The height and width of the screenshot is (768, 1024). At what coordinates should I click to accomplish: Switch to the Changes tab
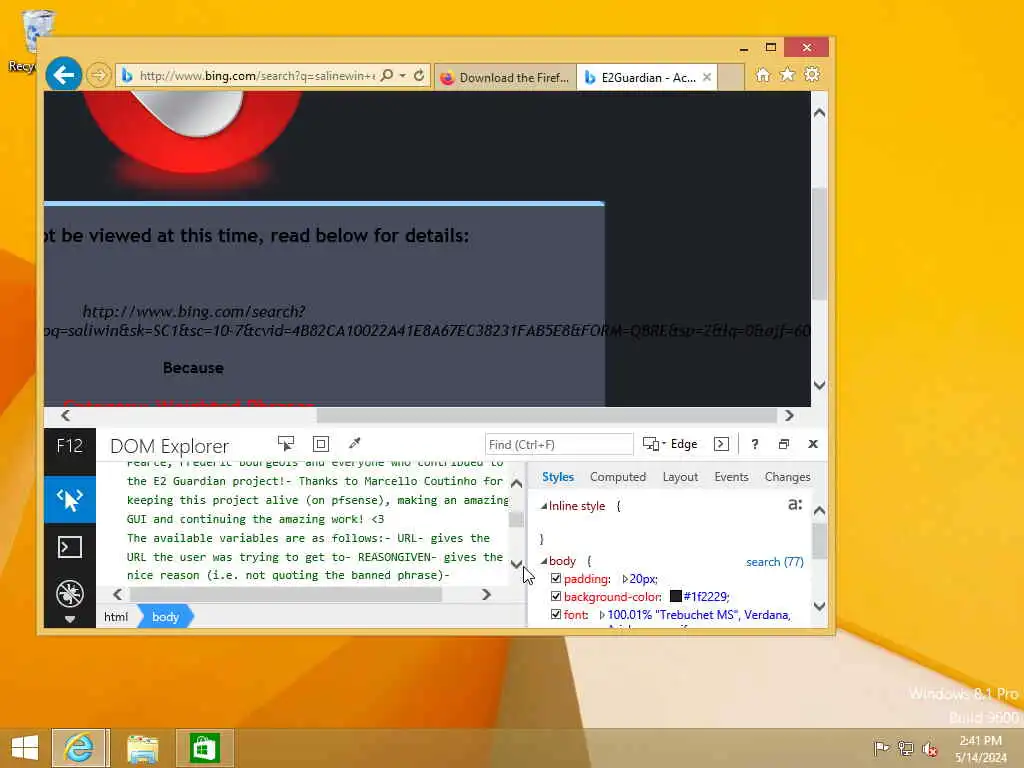tap(787, 477)
